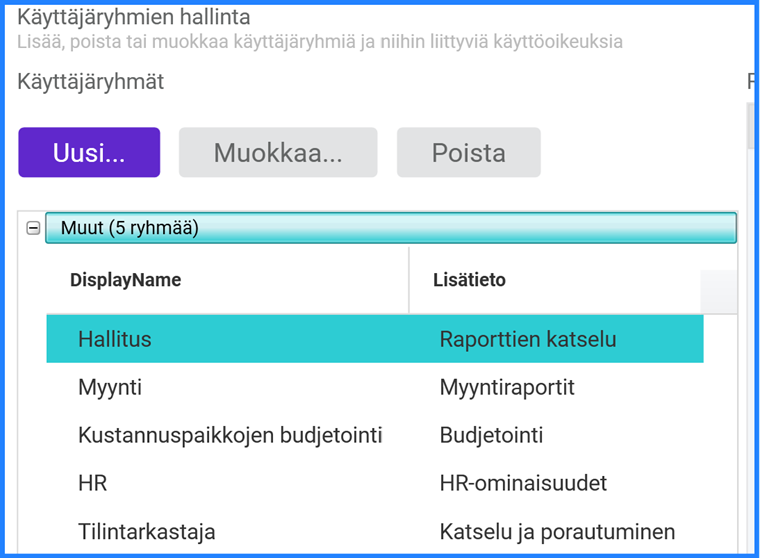
Task: Click the Uusi... button
Action: tap(89, 153)
